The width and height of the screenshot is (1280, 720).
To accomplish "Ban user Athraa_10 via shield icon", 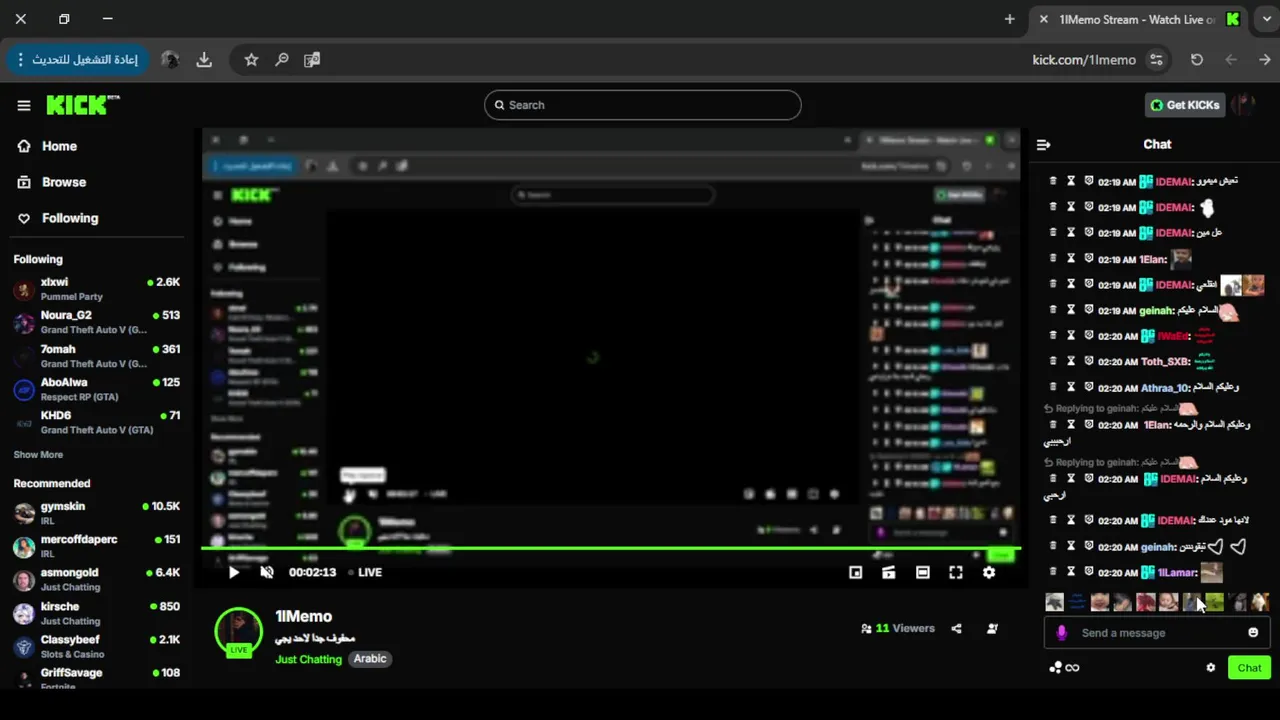I will point(1088,387).
